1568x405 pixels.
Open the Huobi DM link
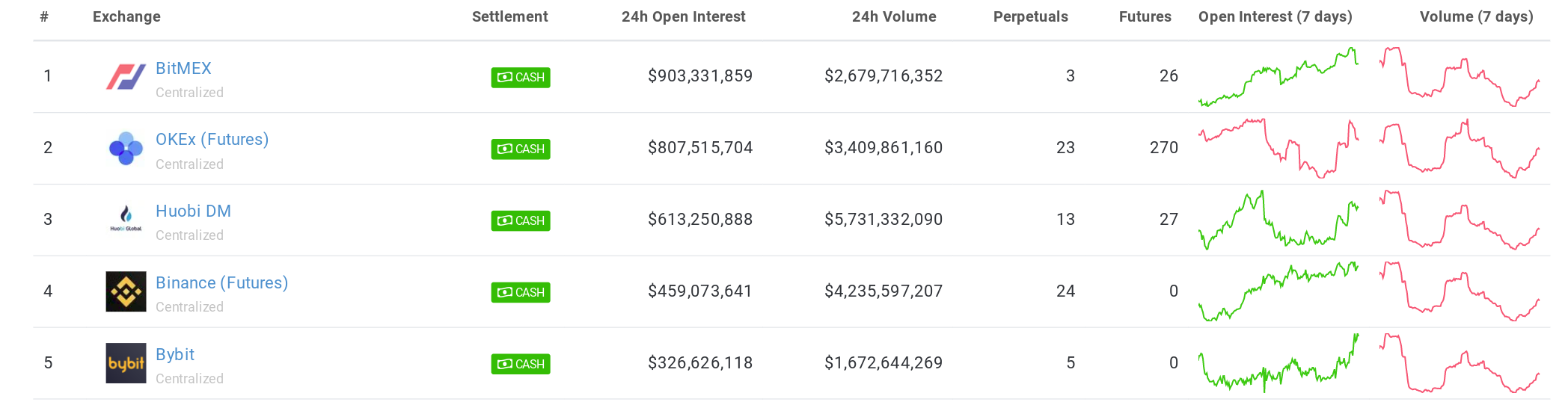click(x=193, y=211)
